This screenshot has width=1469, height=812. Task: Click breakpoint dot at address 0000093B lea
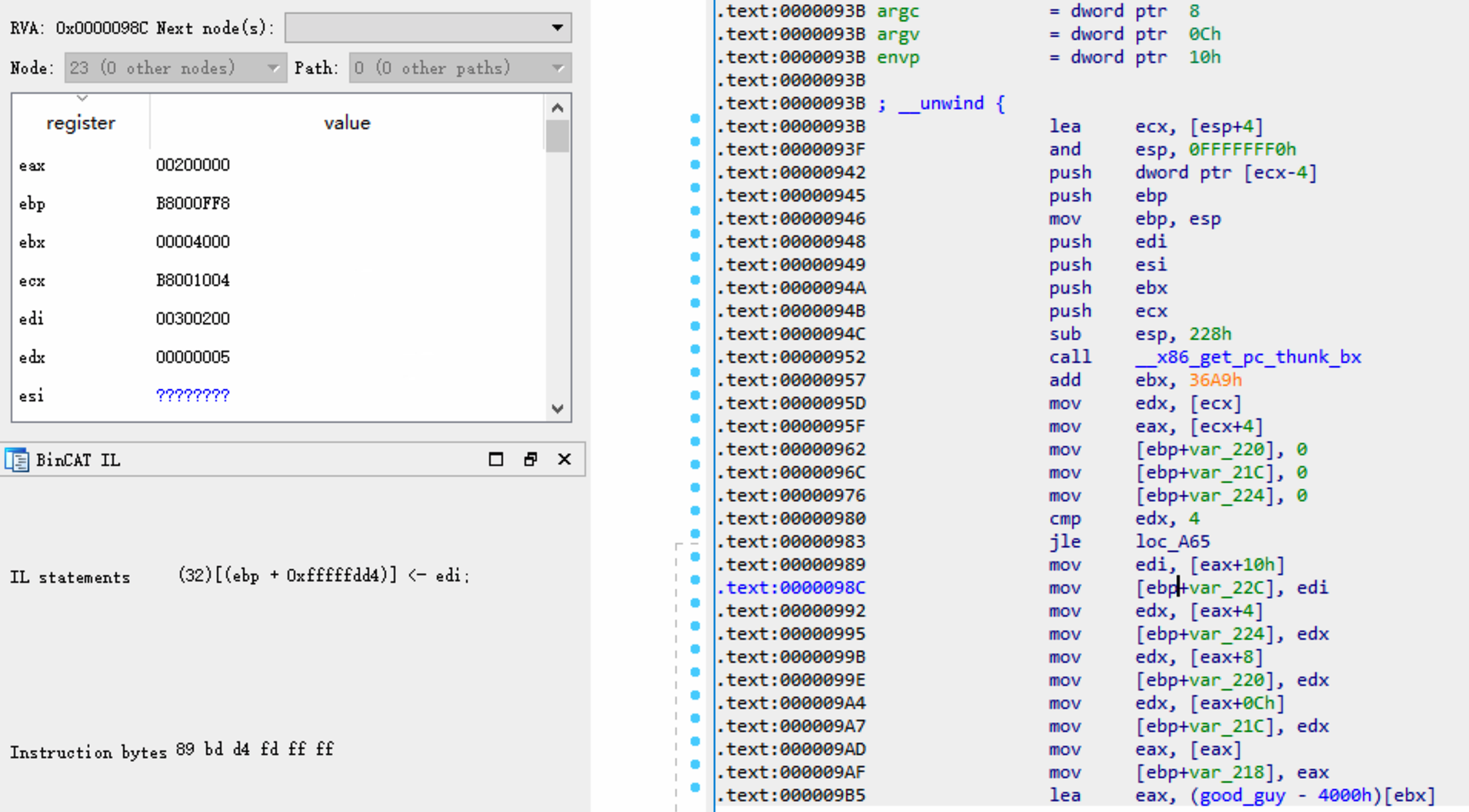pos(695,118)
